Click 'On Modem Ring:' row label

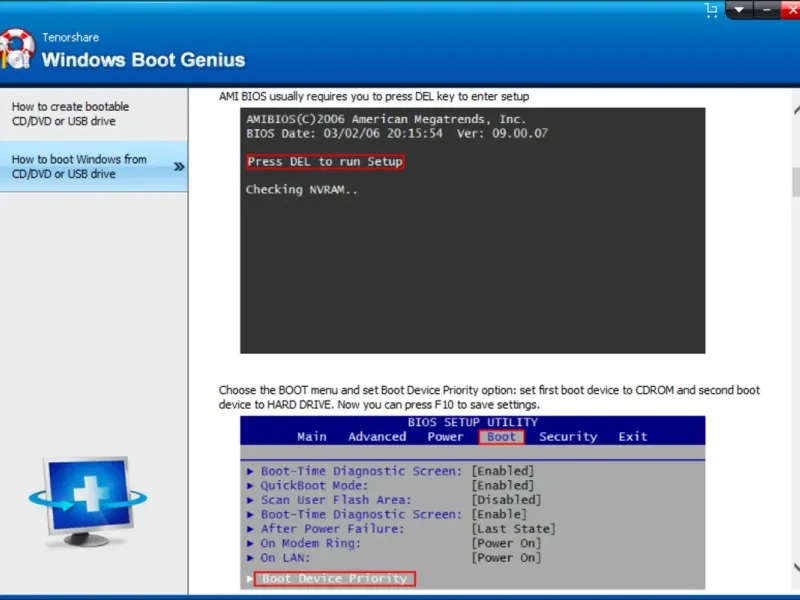311,543
